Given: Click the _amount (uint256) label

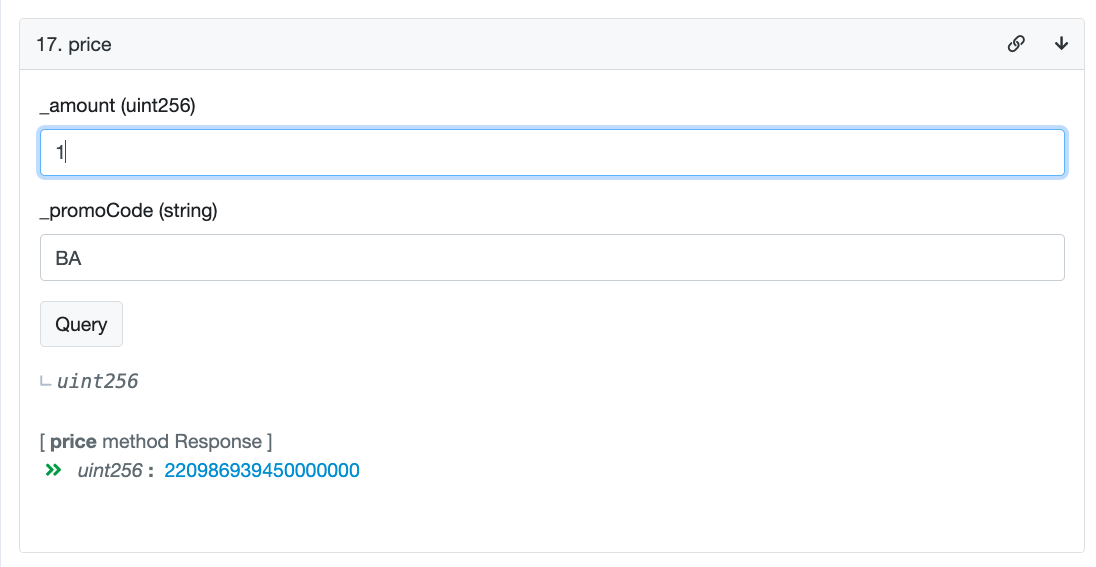Looking at the screenshot, I should [117, 106].
